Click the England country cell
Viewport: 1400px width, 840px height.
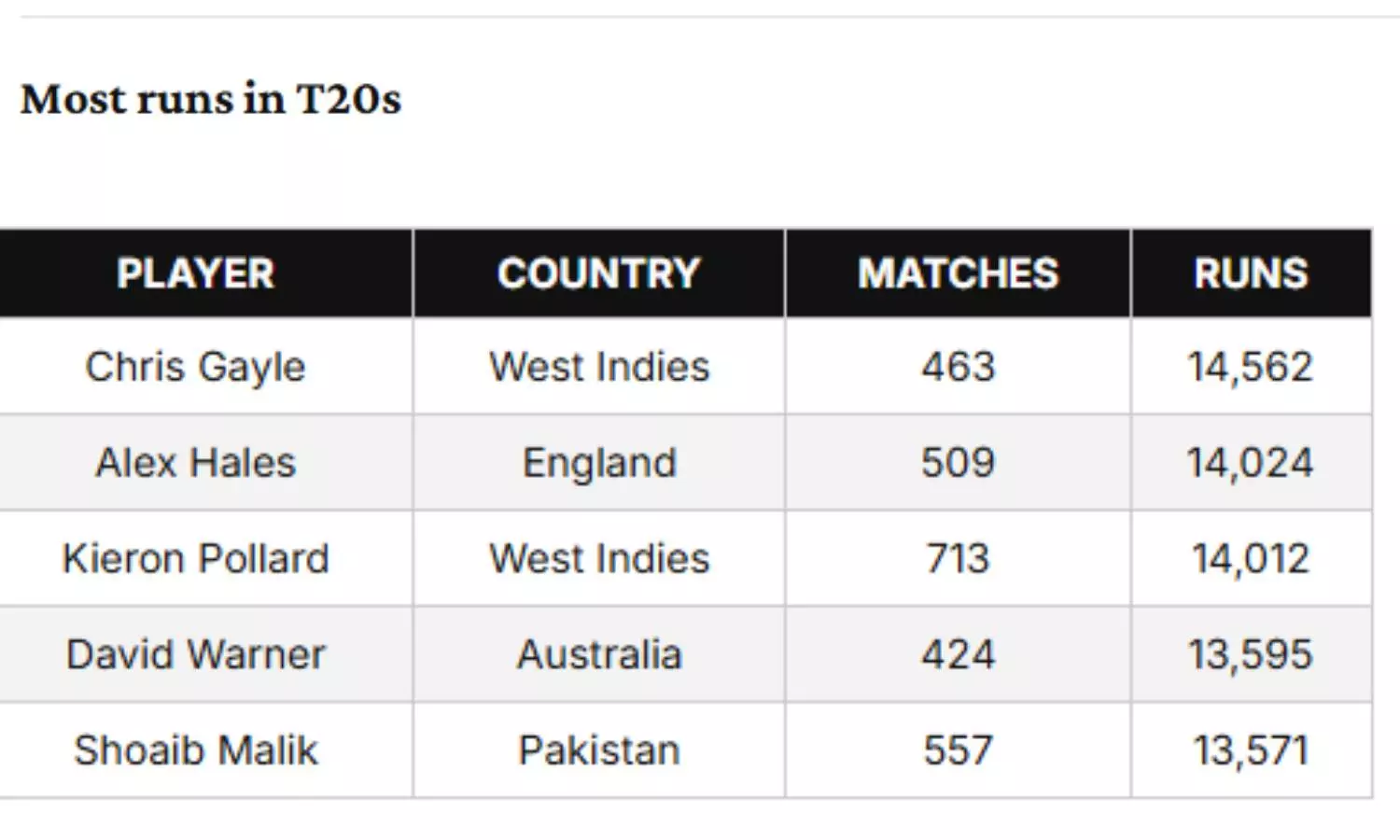(599, 463)
